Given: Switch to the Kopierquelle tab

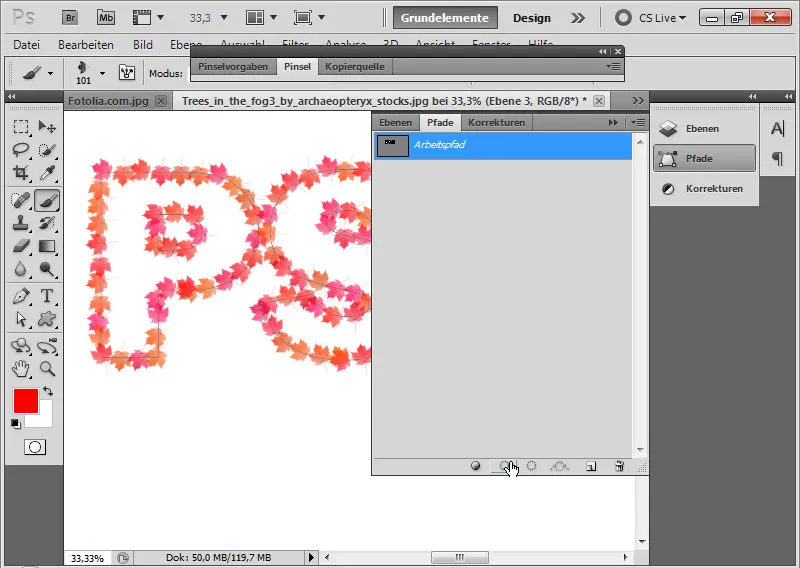Looking at the screenshot, I should [x=355, y=66].
